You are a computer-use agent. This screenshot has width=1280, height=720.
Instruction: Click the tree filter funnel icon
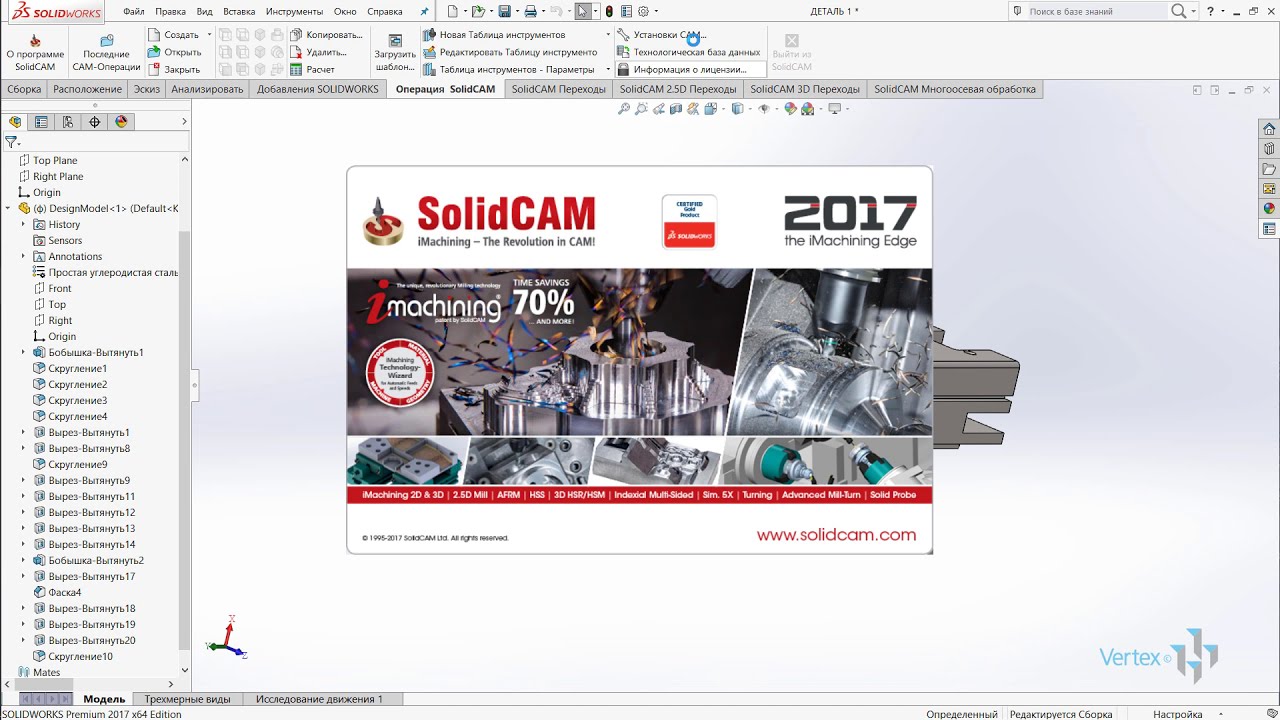click(11, 143)
